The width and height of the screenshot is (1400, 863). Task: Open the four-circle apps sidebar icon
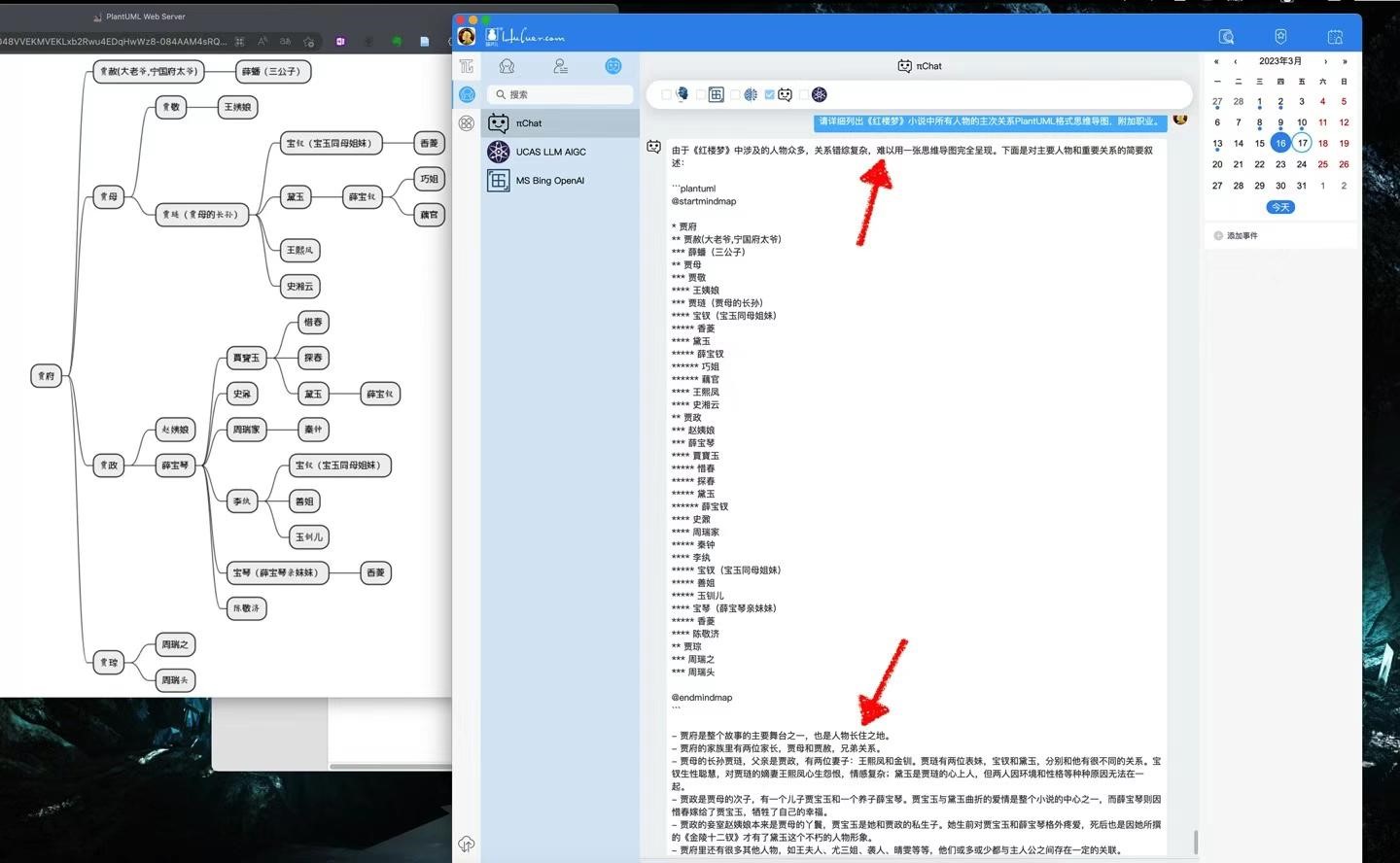click(467, 123)
